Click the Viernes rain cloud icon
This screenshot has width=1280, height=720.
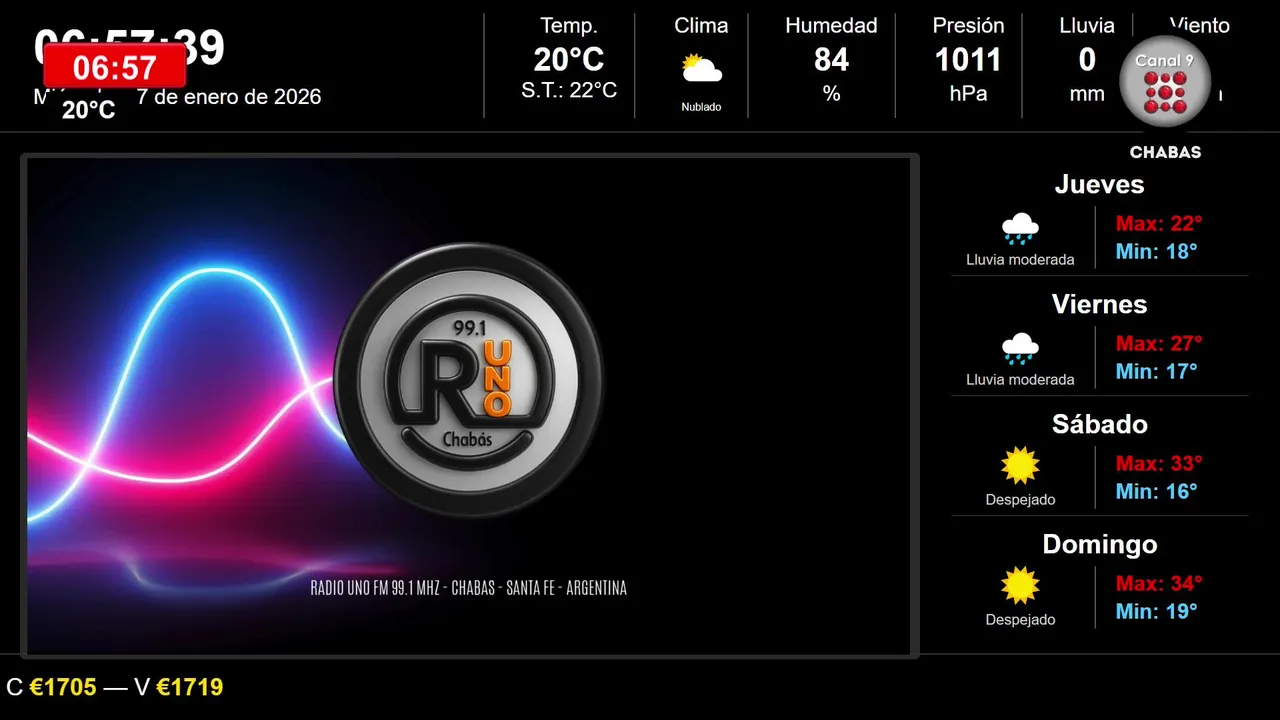click(x=1020, y=349)
